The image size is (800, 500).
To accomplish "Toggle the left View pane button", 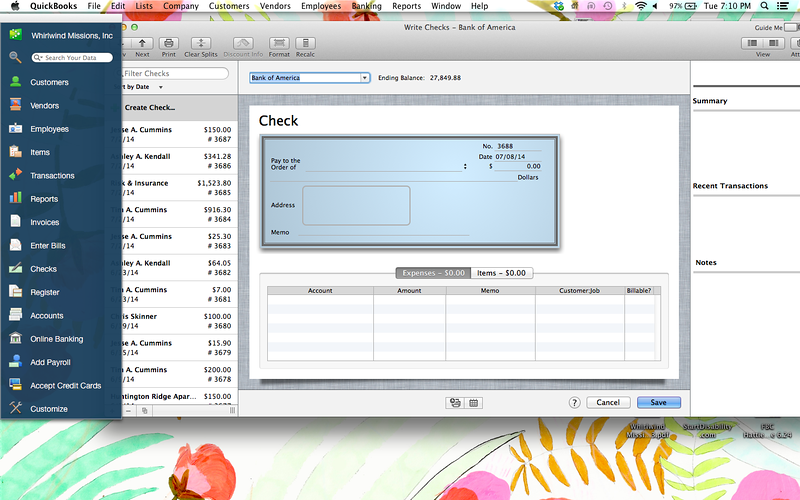I will tap(754, 43).
